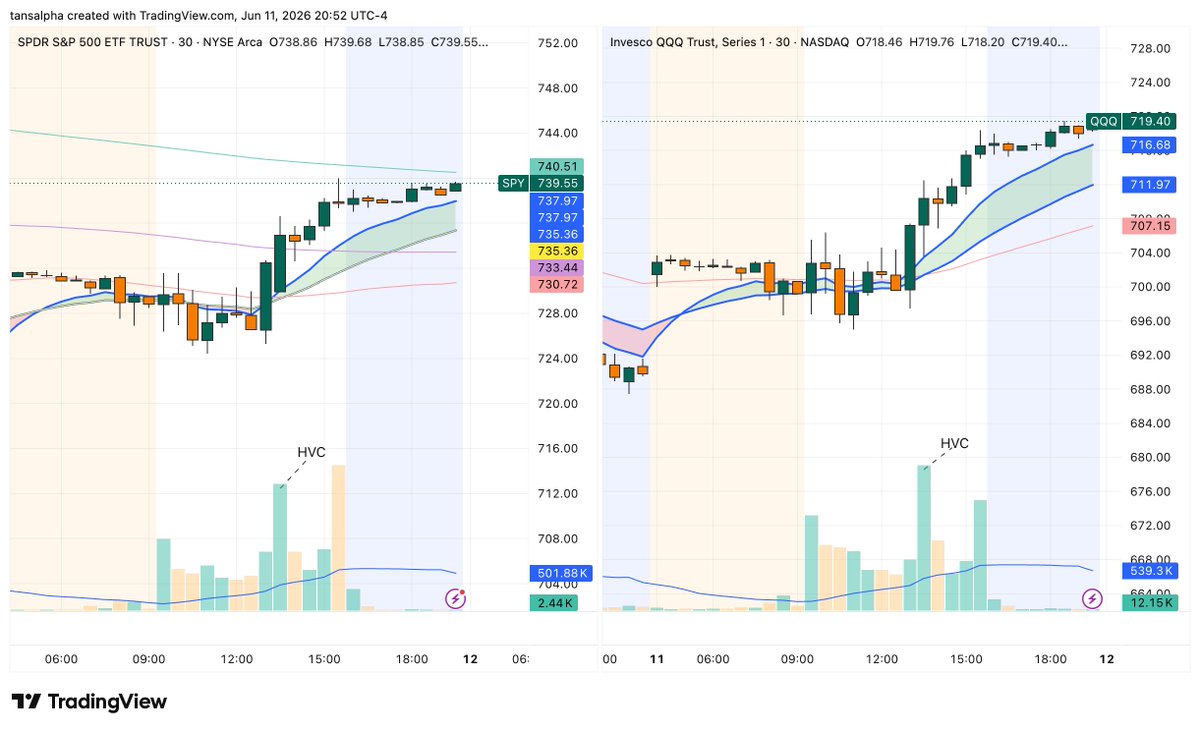Click the 716.00 price level on SPY axis
The image size is (1200, 731).
point(558,449)
